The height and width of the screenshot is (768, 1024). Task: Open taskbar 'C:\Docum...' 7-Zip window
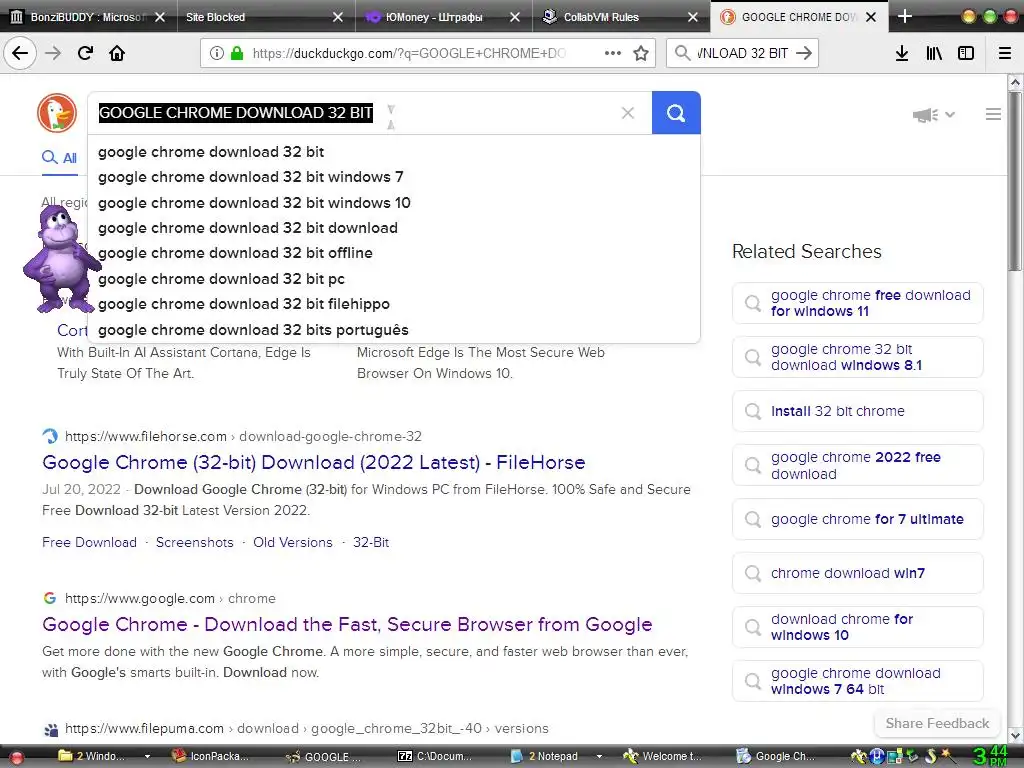(x=434, y=756)
